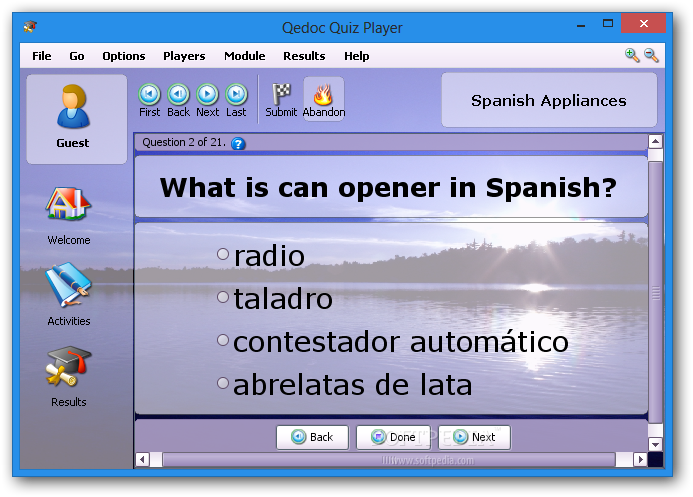This screenshot has height=497, width=693.
Task: Select contestador automático option
Action: click(x=223, y=340)
